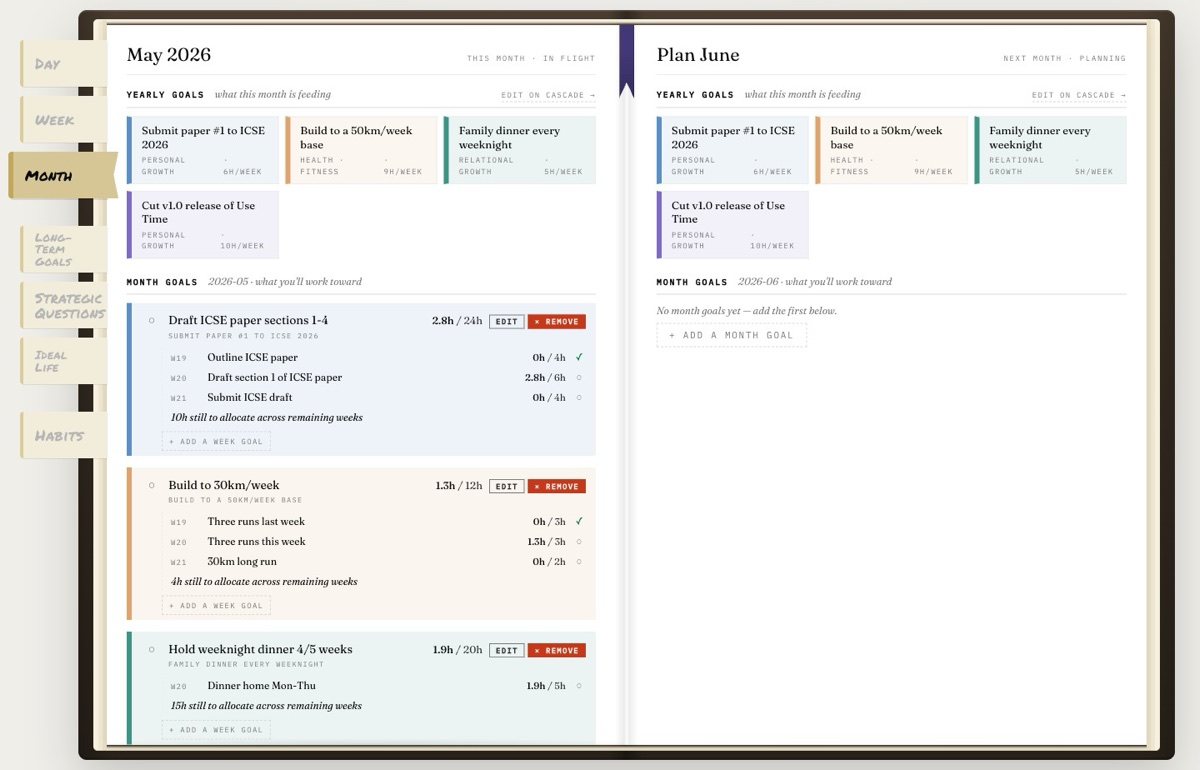This screenshot has width=1200, height=770.
Task: Click the May 2026 page title
Action: pos(169,55)
